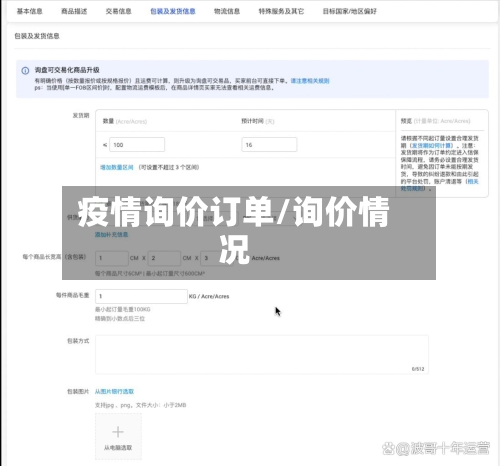
Task: Click the quantity field showing 100
Action: (137, 145)
